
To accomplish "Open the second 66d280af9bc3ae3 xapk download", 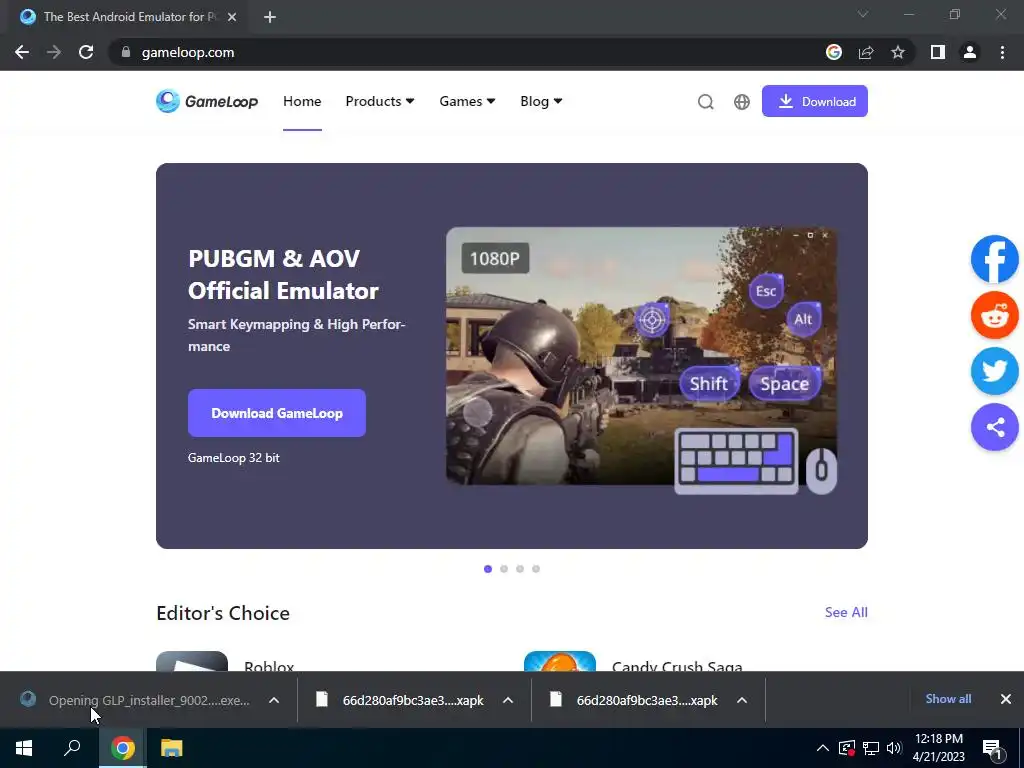I will (633, 700).
